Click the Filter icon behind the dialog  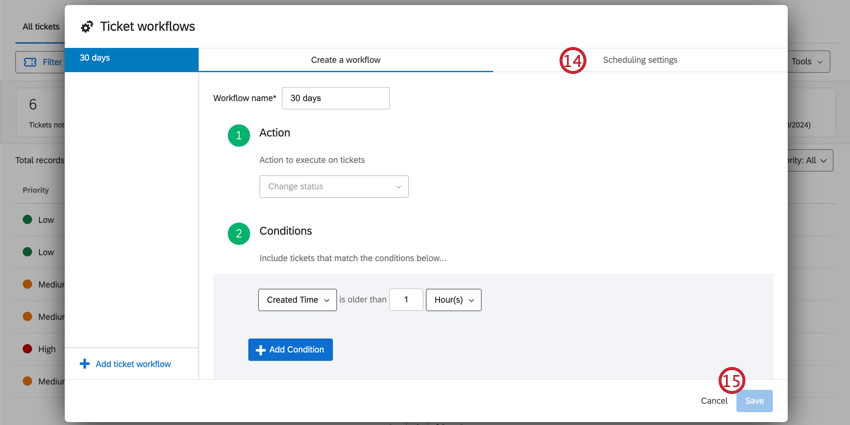click(30, 62)
